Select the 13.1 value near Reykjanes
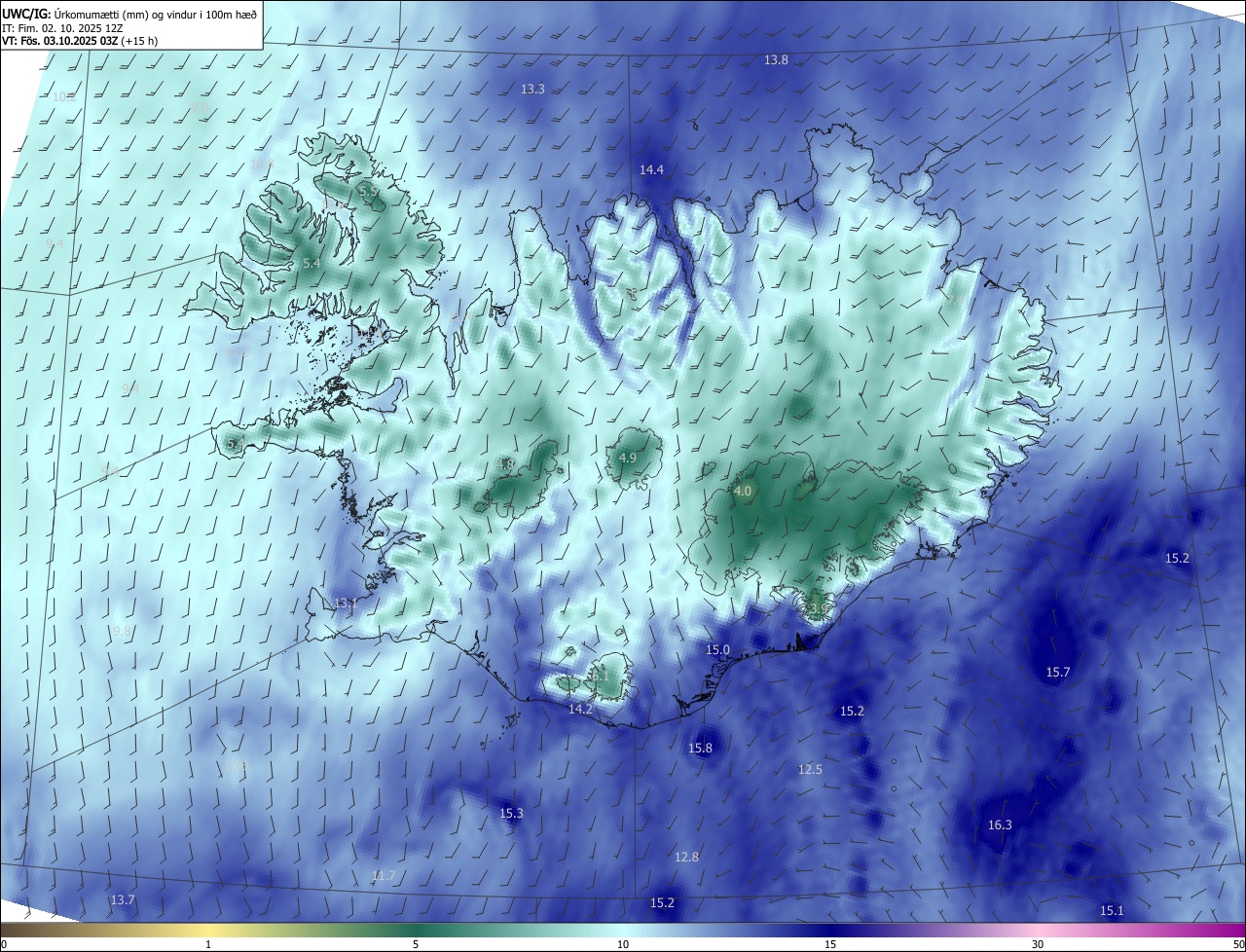This screenshot has width=1246, height=952. [346, 604]
